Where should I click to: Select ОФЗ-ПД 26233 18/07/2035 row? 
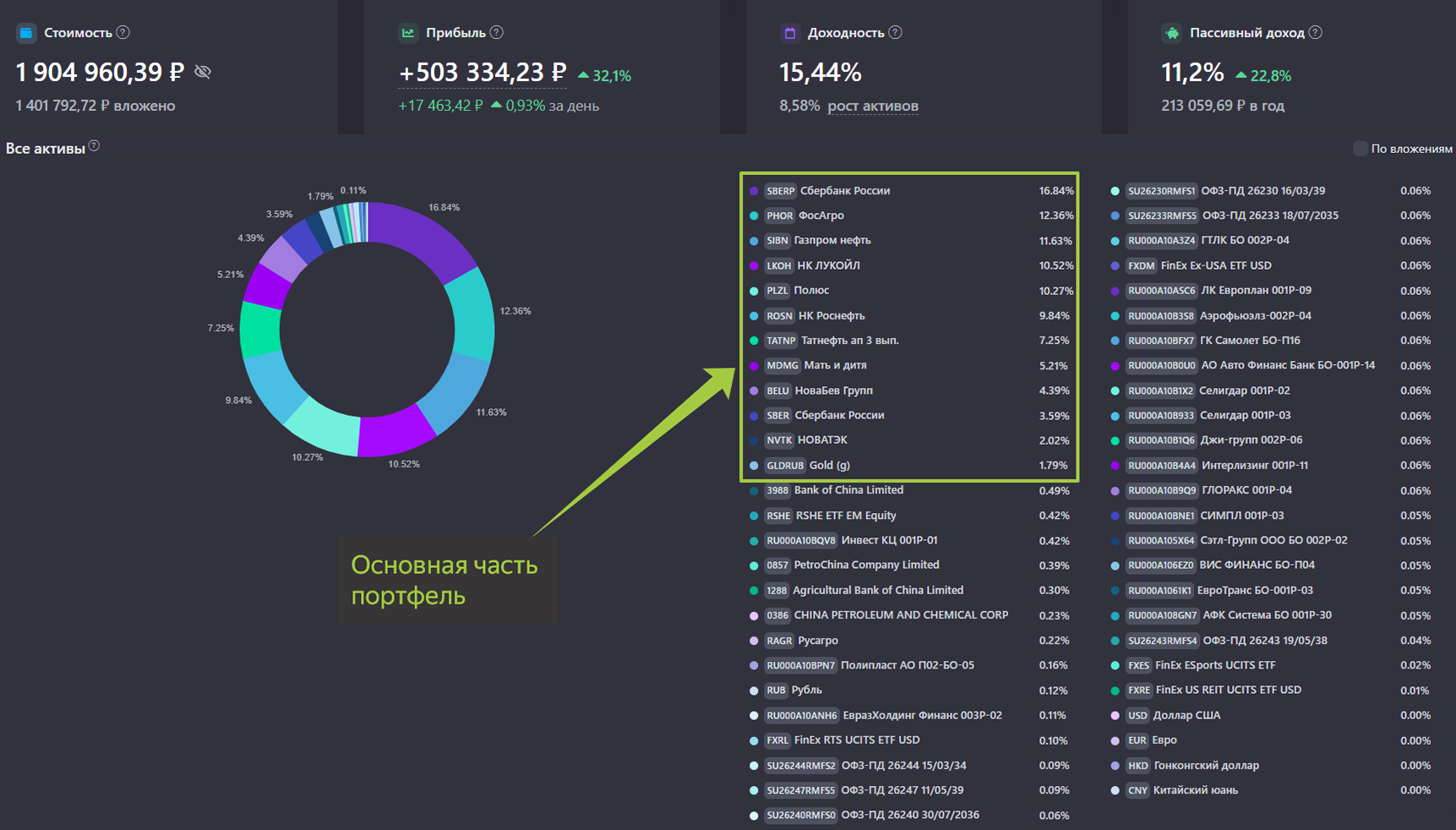coord(1272,216)
